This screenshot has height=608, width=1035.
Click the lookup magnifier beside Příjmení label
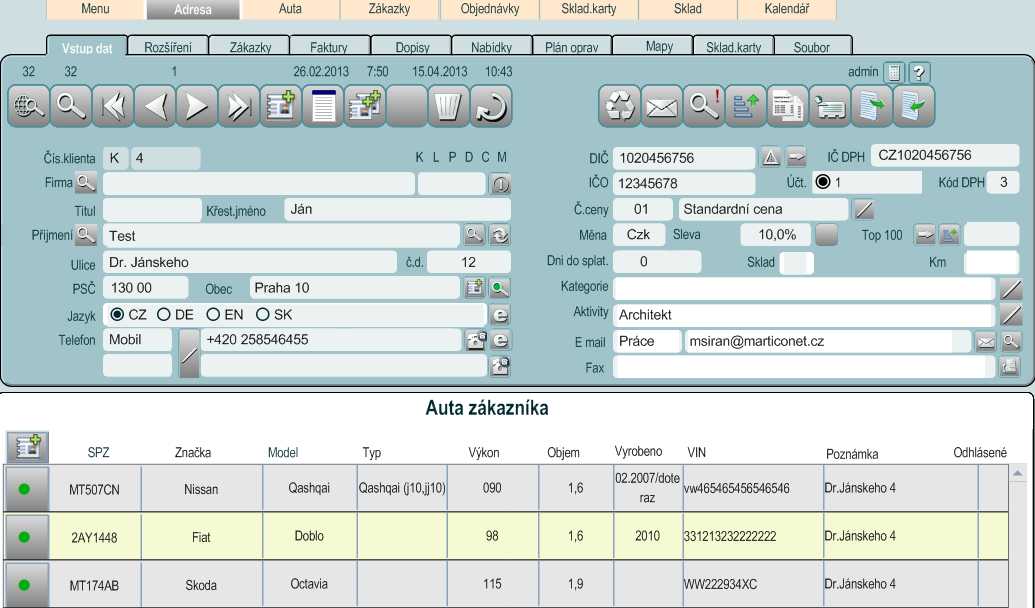[86, 234]
